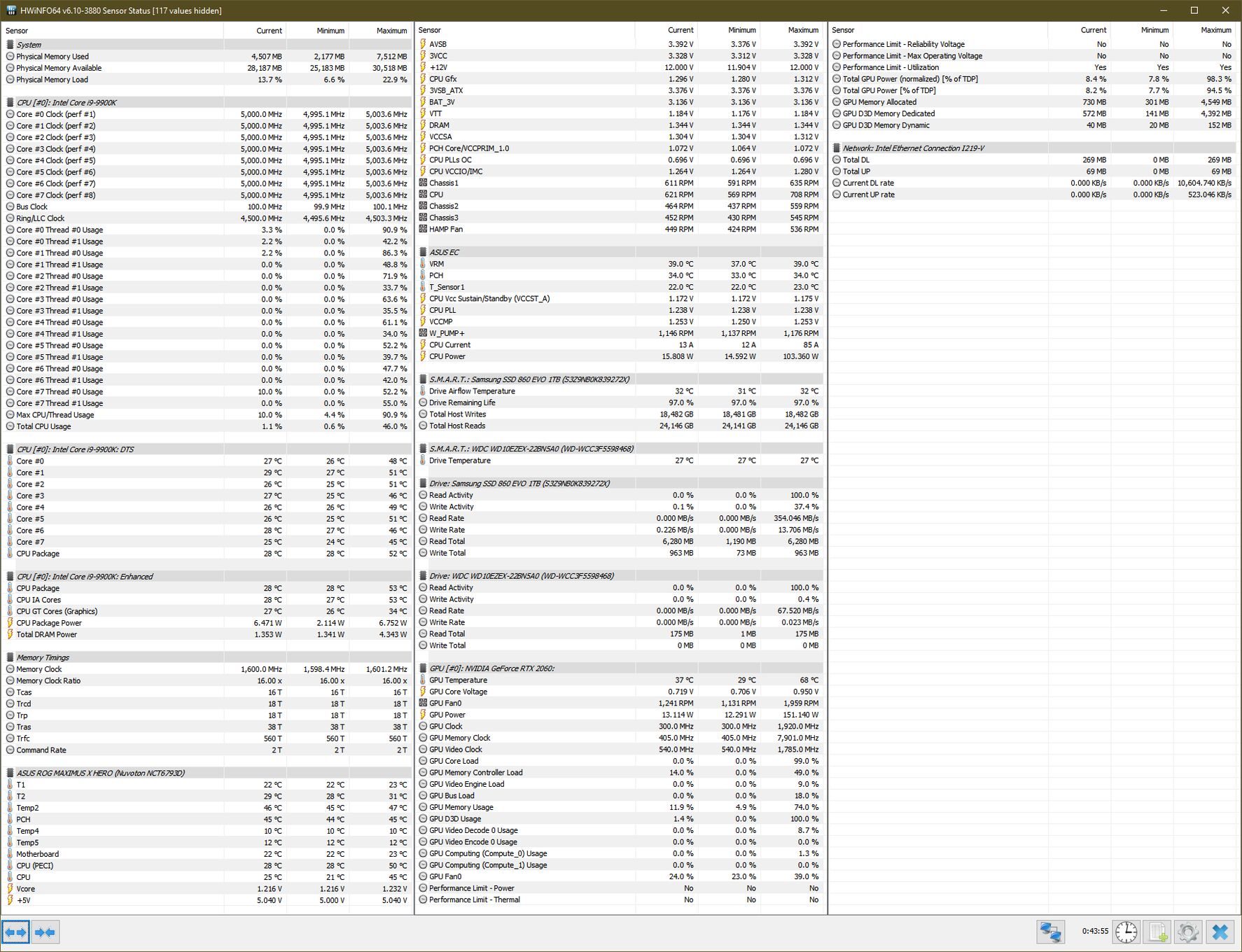Select Total GPU Power [% of TDP] row

point(1033,90)
